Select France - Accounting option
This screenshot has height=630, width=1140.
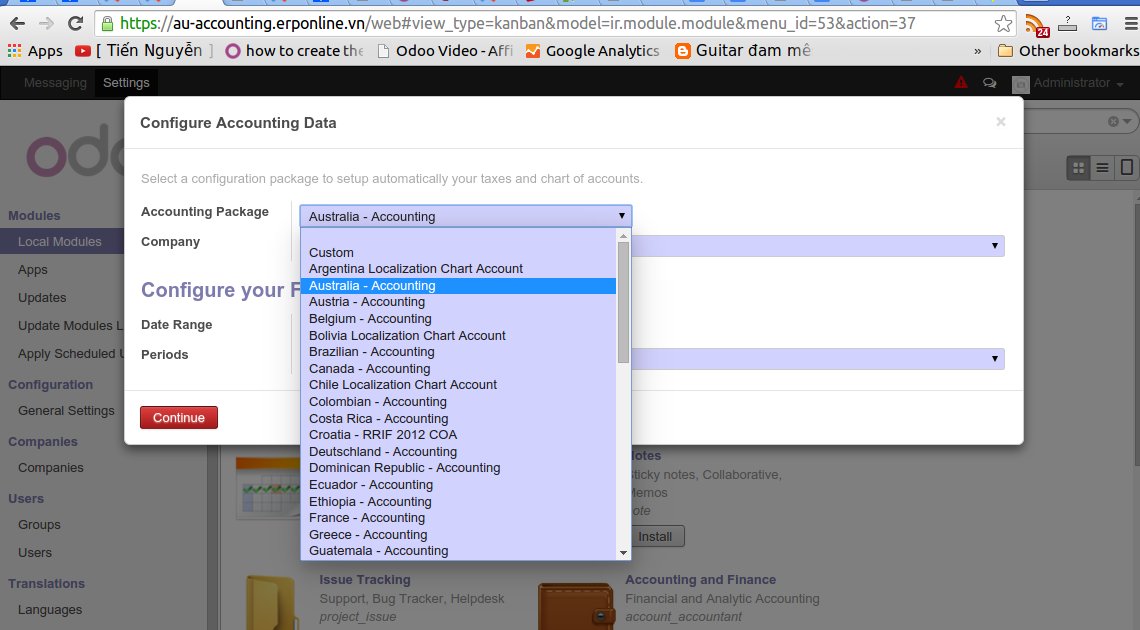(459, 518)
